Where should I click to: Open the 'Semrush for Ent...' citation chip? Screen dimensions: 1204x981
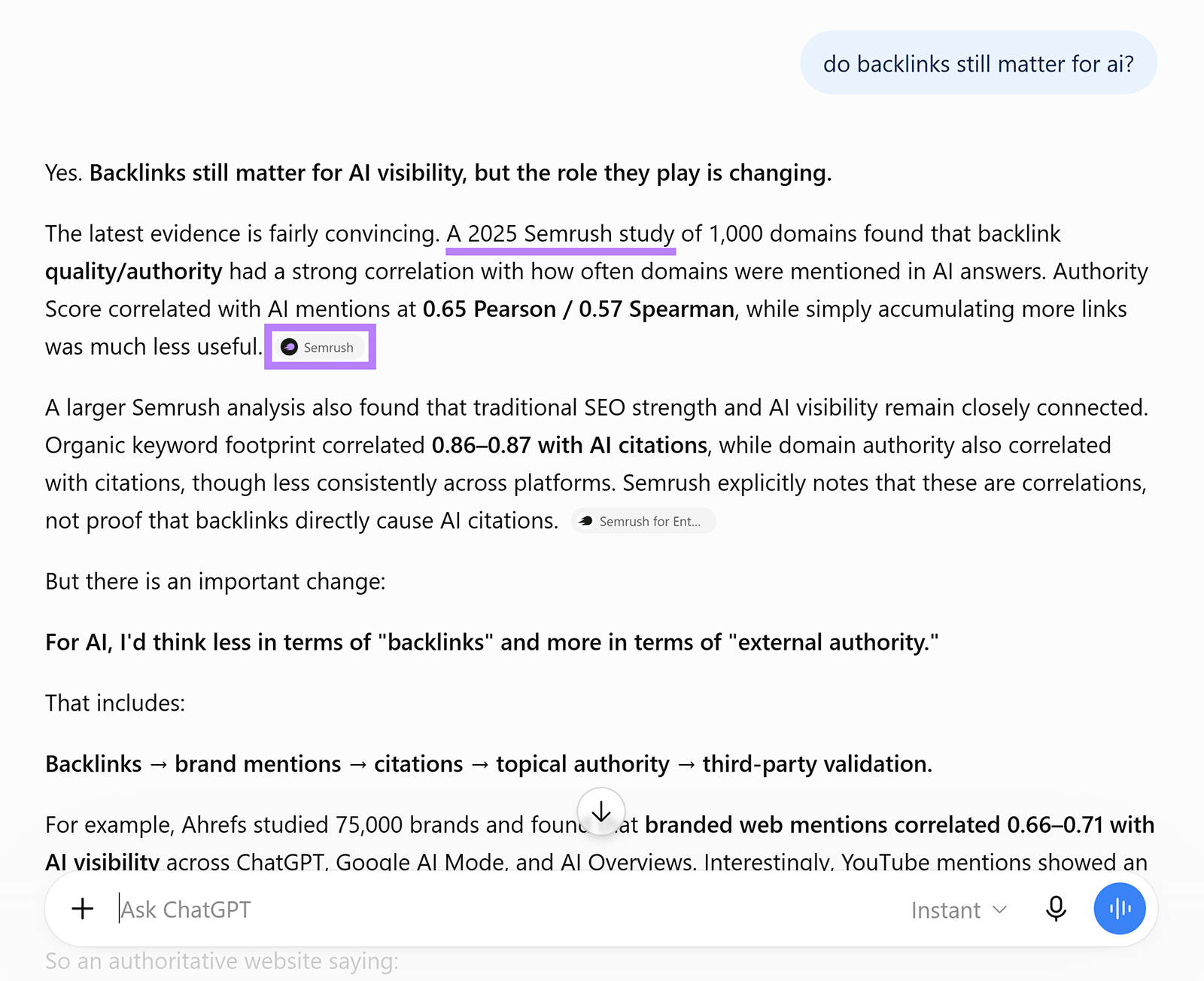(643, 521)
